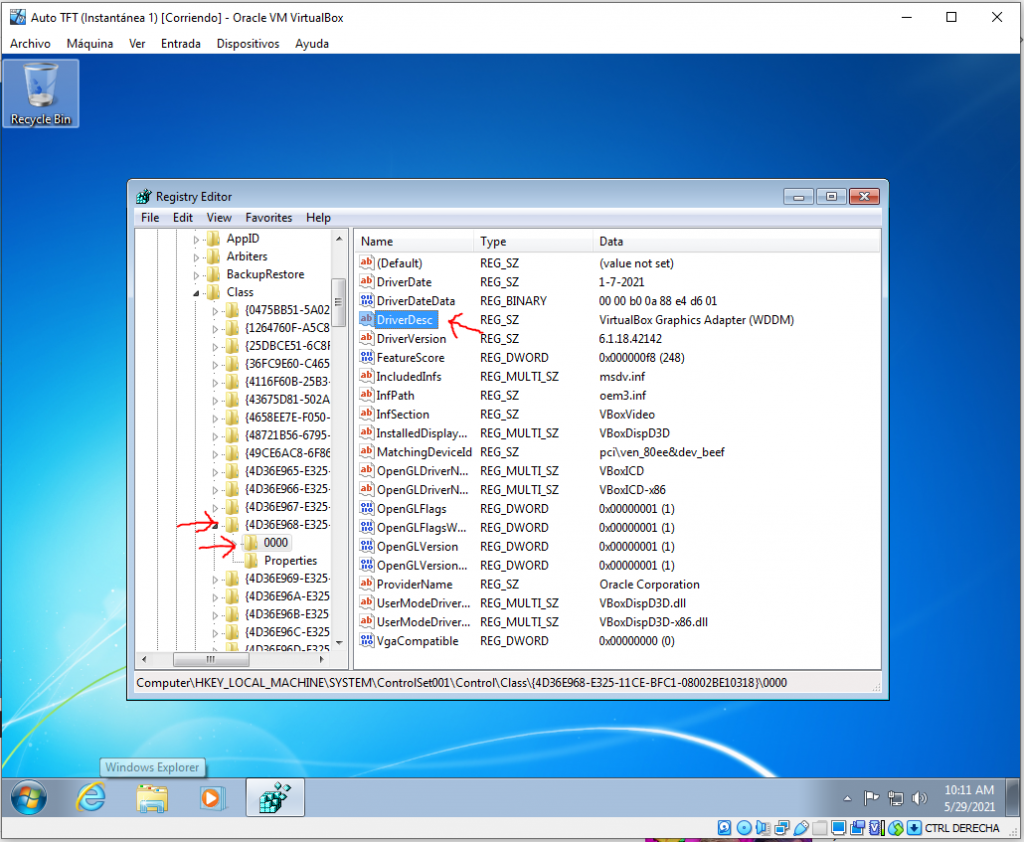The width and height of the screenshot is (1024, 842).
Task: Collapse the Class registry key
Action: 197,293
